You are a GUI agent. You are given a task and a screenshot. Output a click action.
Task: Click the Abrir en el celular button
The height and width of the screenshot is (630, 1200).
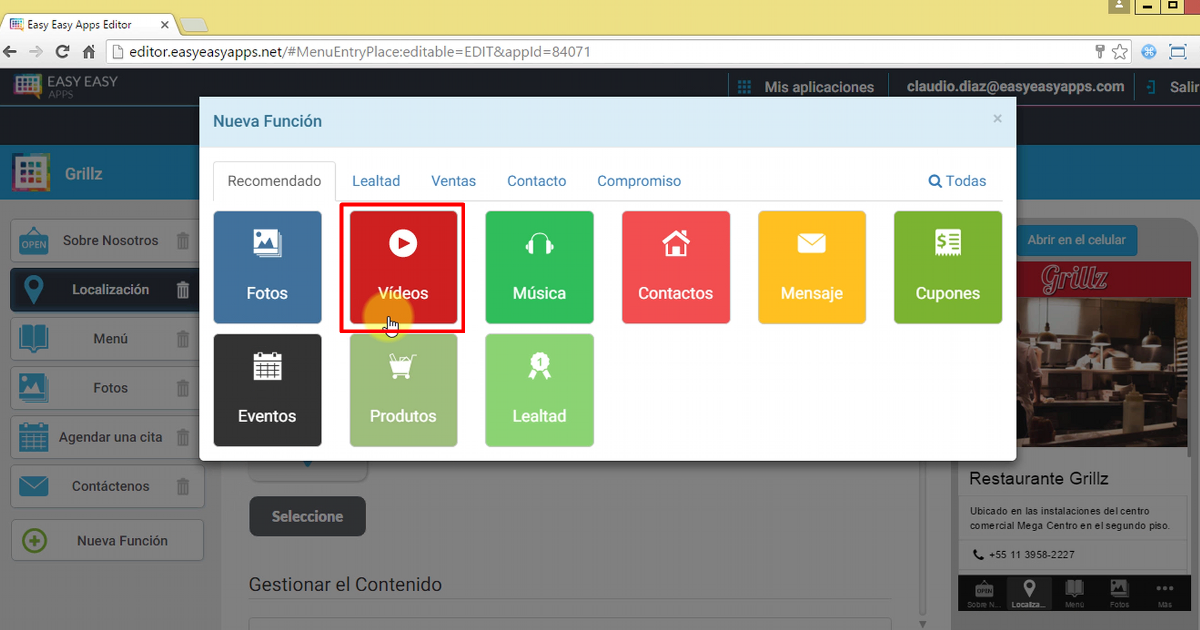coord(1077,240)
